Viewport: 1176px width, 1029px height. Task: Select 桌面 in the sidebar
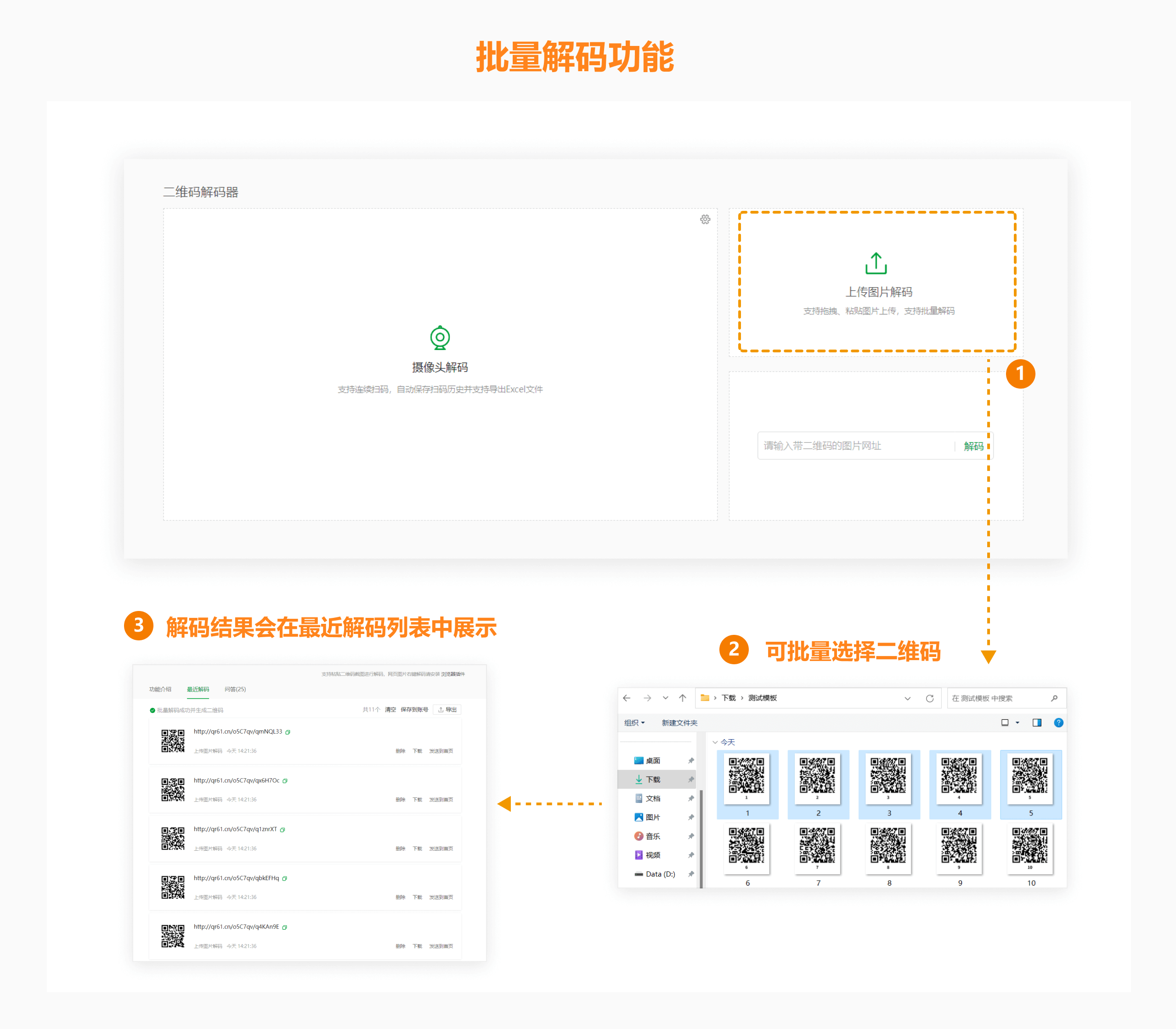point(653,761)
